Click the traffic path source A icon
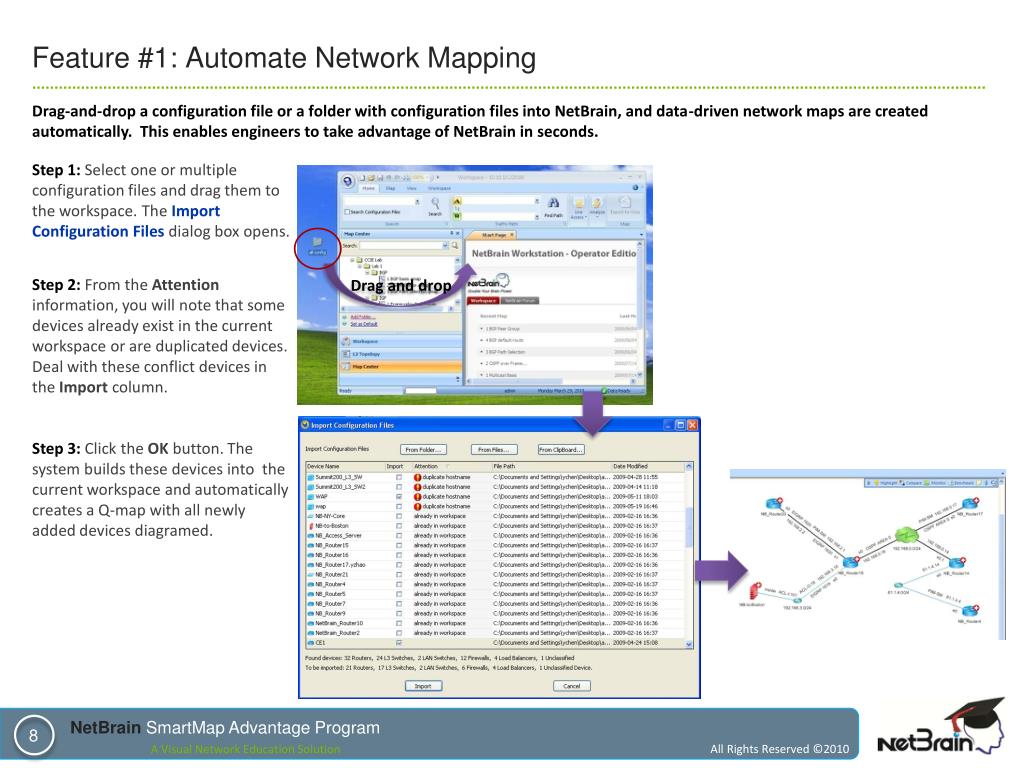Screen dimensions: 1024x768 click(457, 200)
